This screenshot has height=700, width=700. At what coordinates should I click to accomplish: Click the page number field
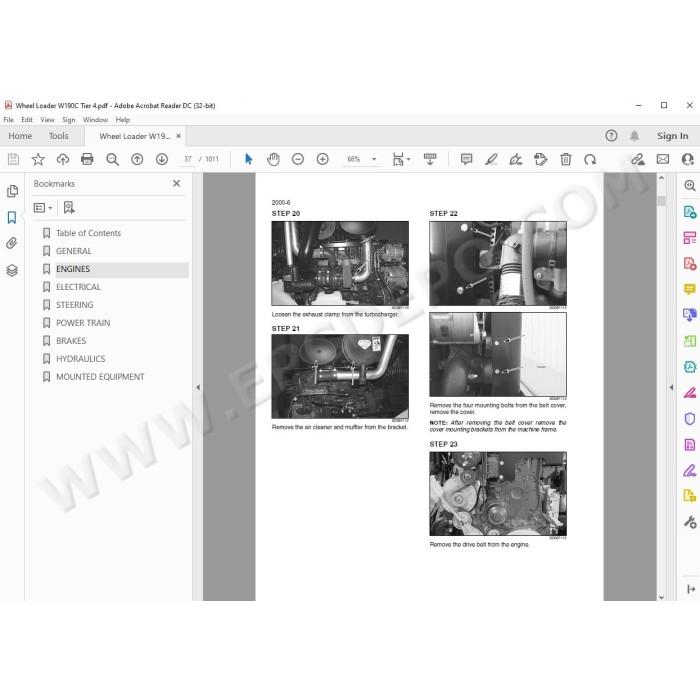(188, 159)
